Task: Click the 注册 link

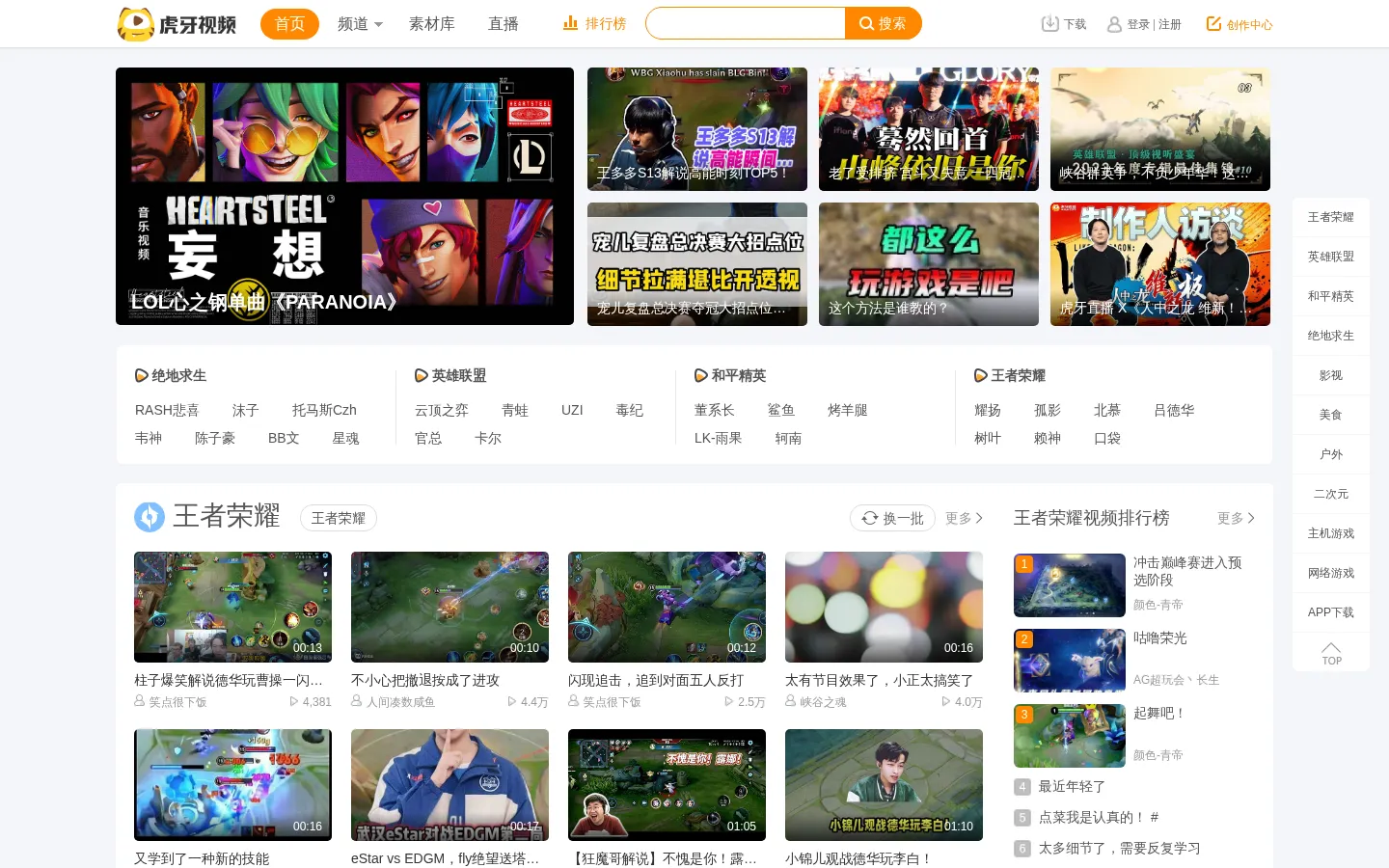Action: (1170, 24)
